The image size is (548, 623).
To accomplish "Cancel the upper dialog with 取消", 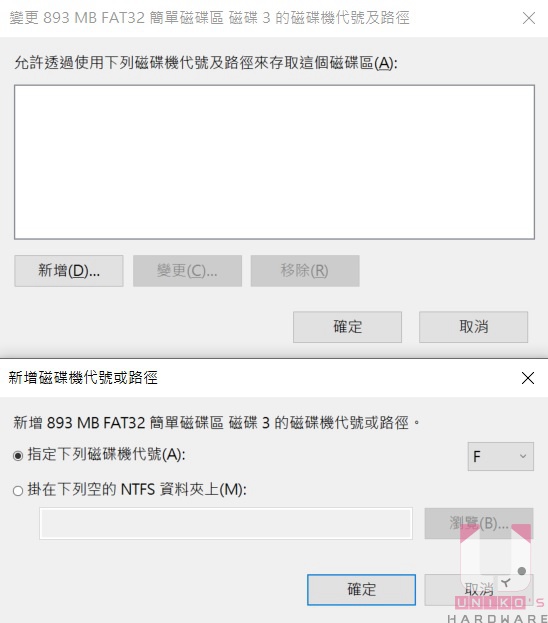I will [473, 327].
